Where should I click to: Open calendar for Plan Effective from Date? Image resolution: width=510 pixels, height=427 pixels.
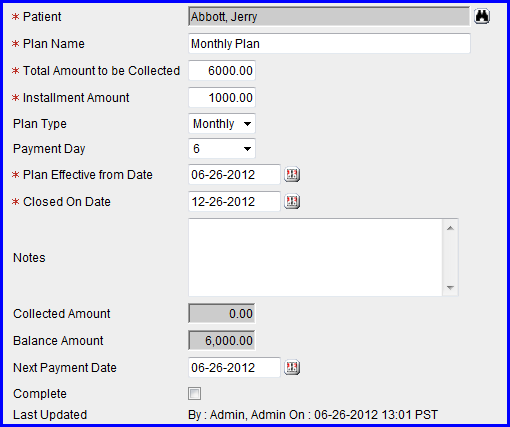292,175
